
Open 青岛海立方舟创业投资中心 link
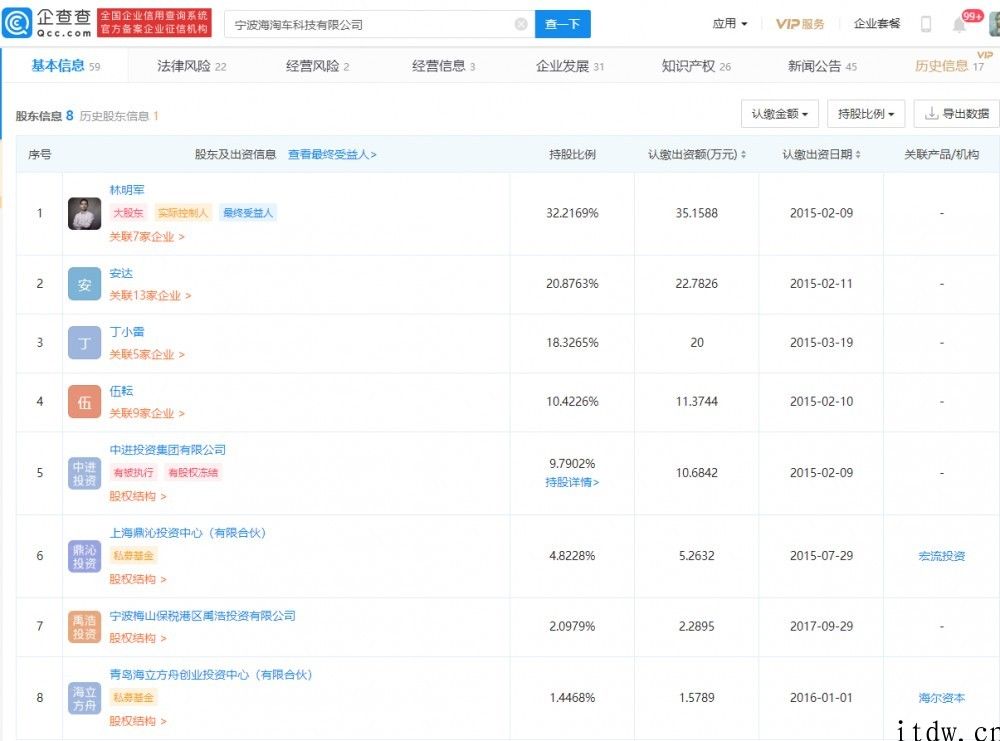point(211,674)
